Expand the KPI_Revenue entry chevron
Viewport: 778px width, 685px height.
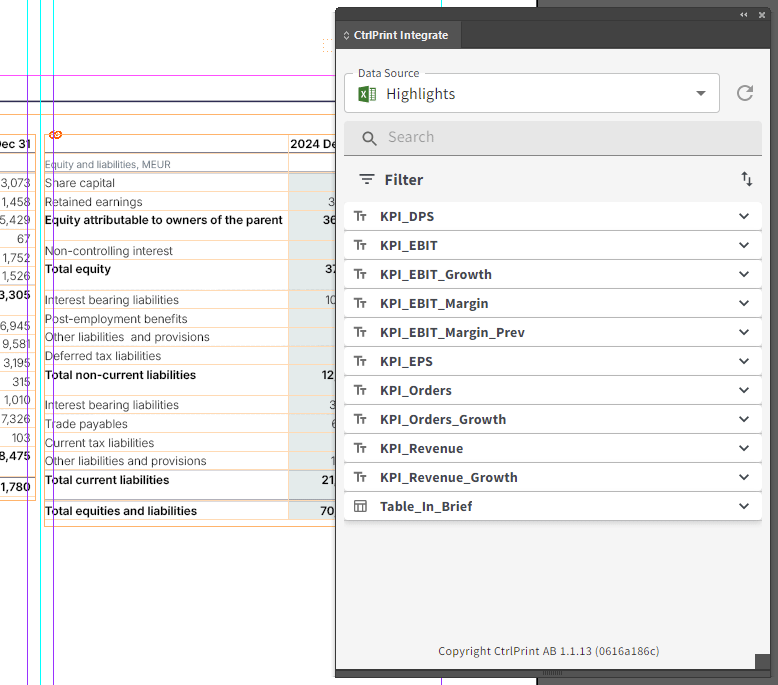(x=743, y=448)
